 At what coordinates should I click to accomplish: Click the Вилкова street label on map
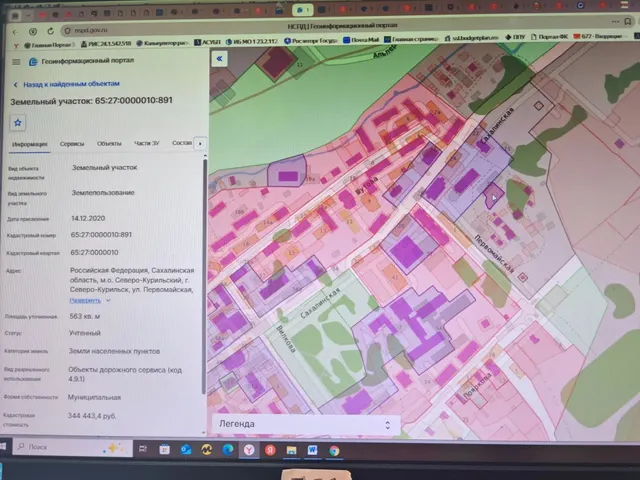[286, 339]
